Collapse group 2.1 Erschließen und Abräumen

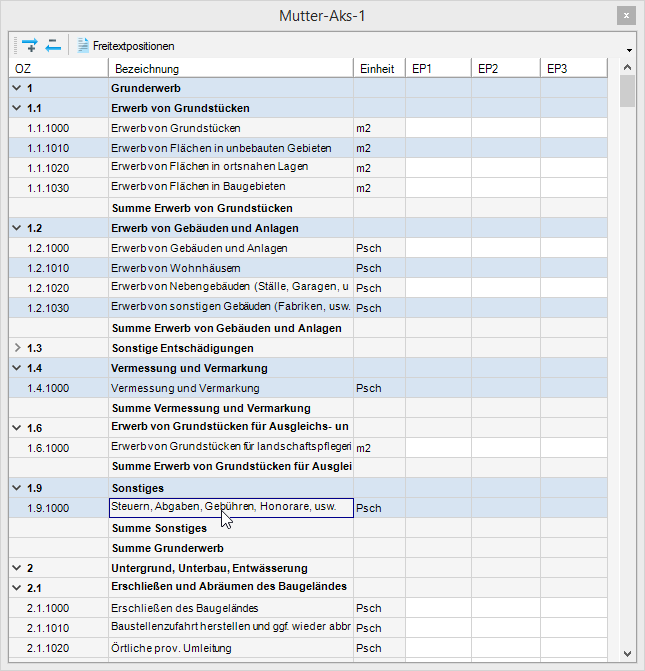tap(17, 588)
